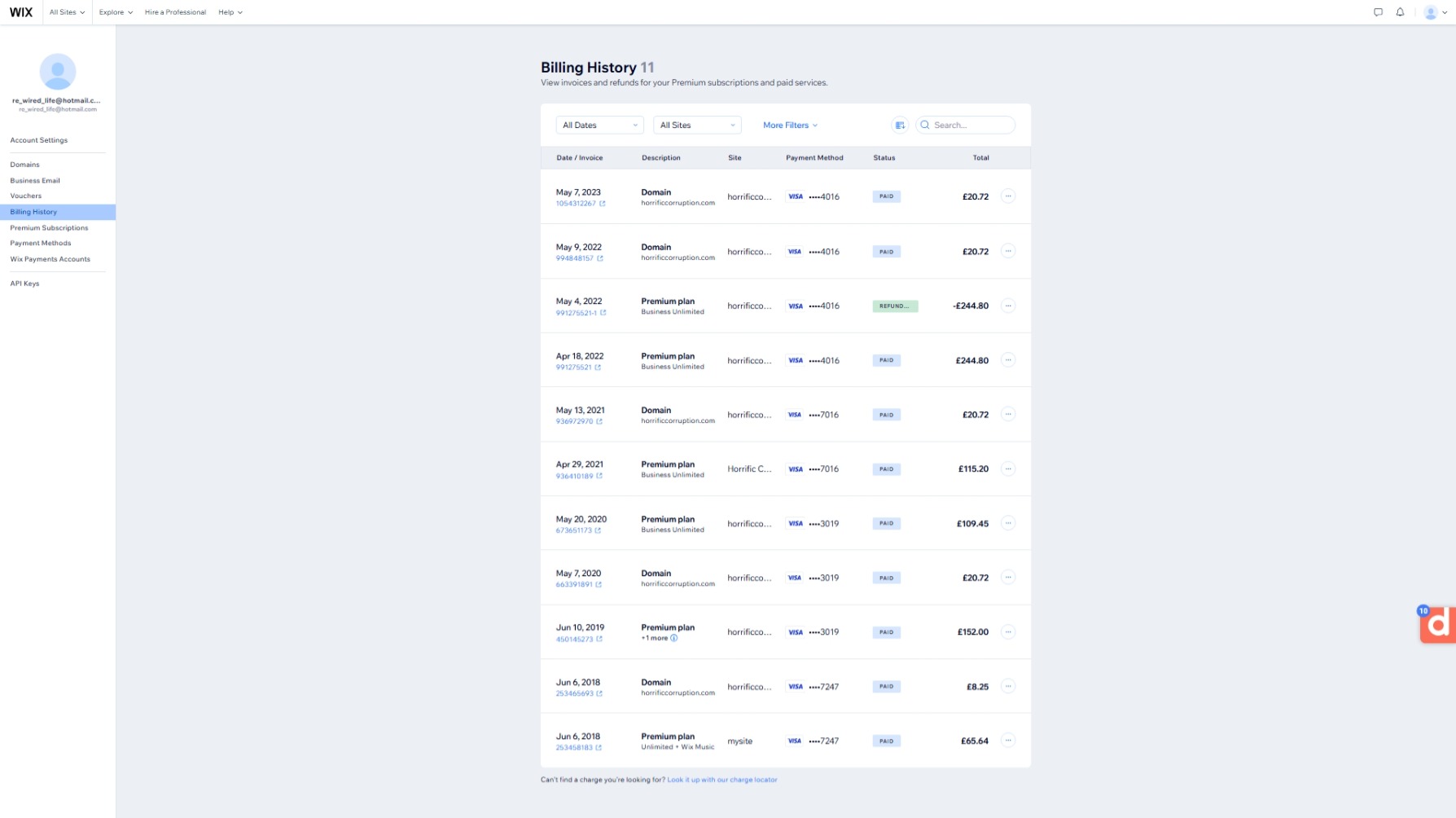Open the Help menu in top bar

[230, 12]
